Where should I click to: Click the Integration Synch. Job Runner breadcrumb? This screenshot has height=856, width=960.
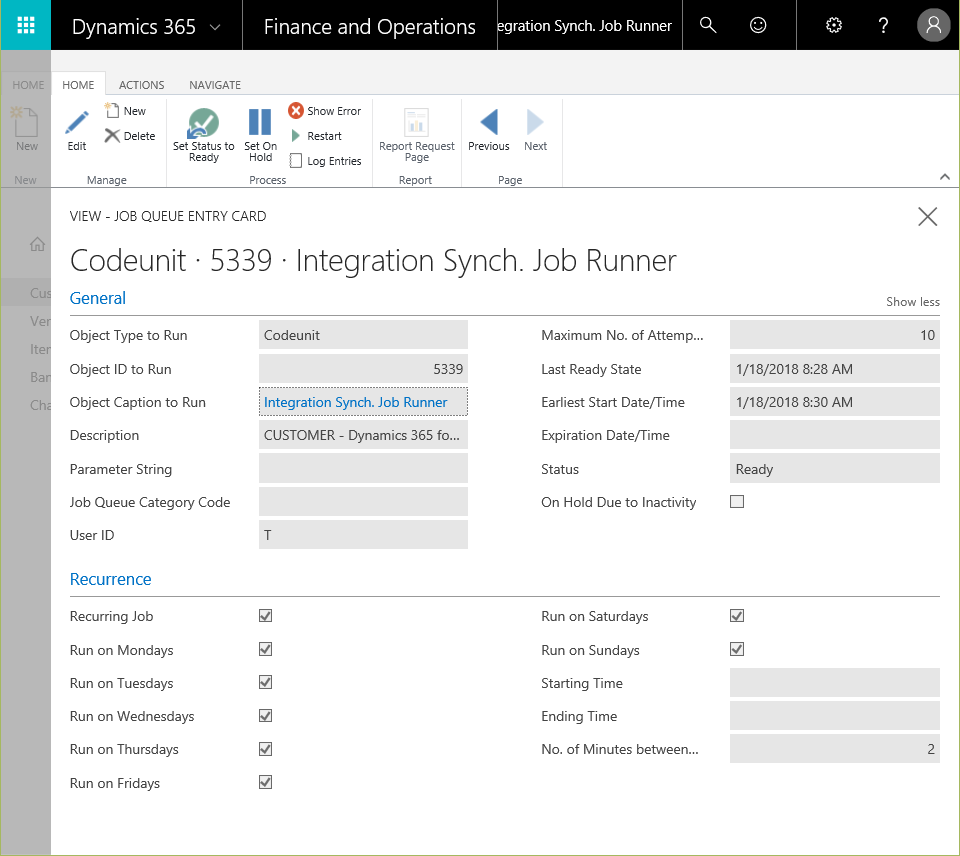[x=585, y=26]
